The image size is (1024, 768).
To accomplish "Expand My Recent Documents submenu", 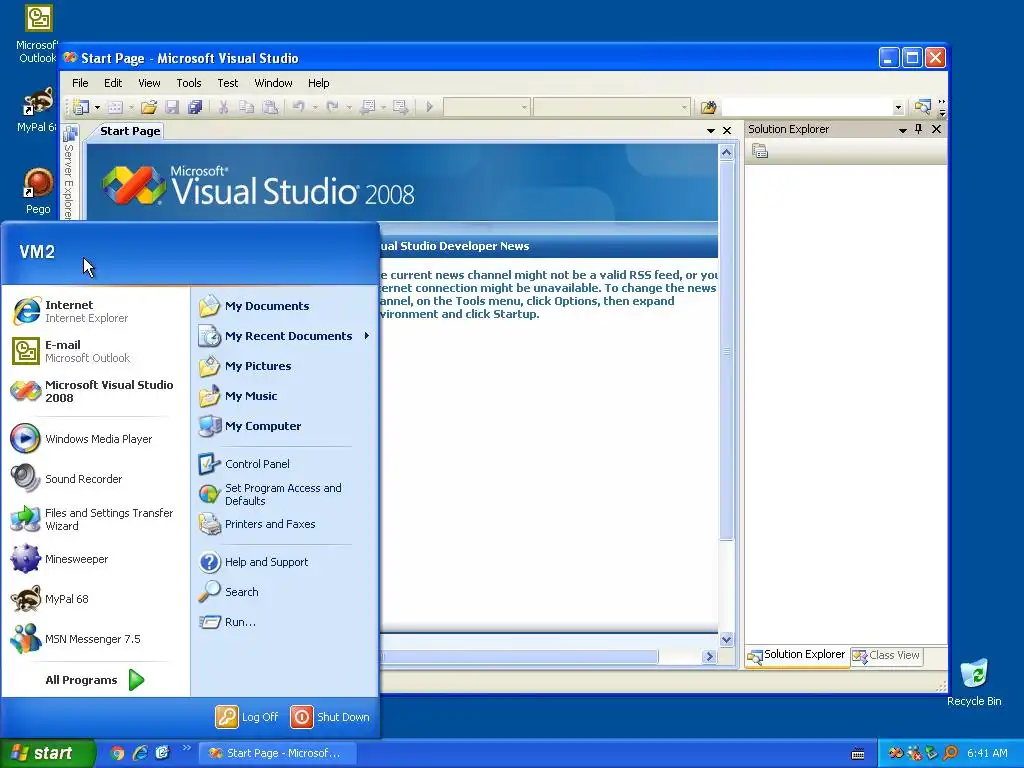I will click(285, 336).
